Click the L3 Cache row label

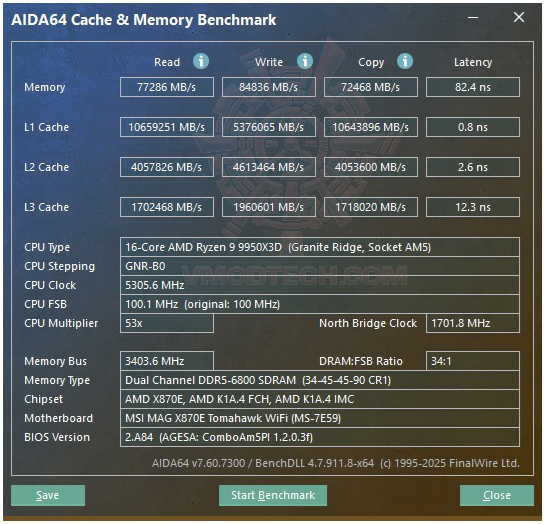click(x=46, y=207)
